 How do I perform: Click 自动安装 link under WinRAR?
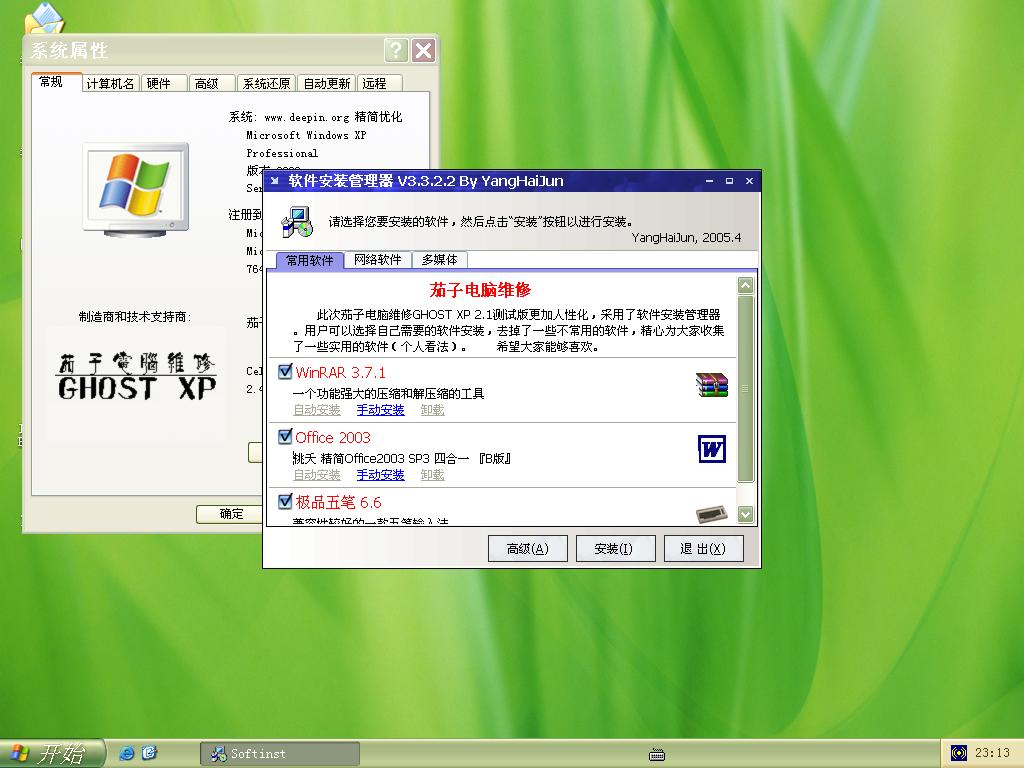[x=317, y=410]
